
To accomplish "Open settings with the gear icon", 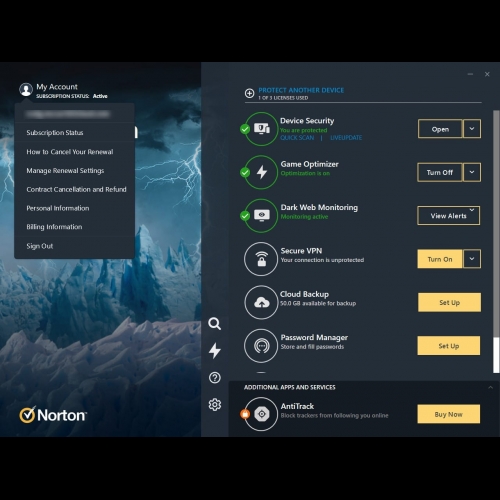I will point(215,404).
